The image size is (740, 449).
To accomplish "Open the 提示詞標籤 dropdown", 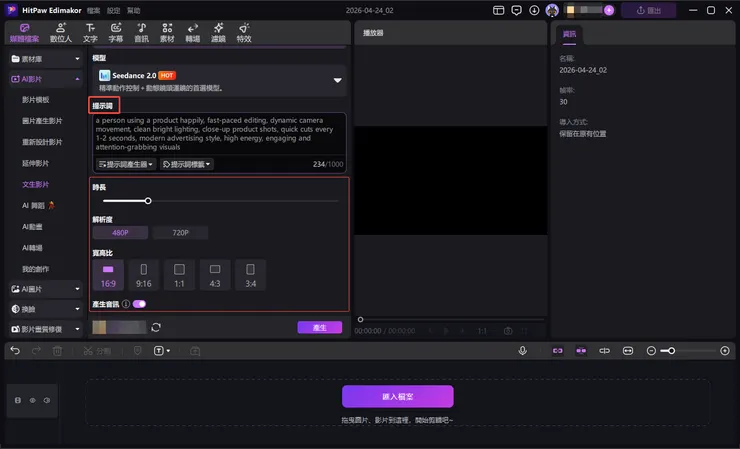I will tap(186, 164).
